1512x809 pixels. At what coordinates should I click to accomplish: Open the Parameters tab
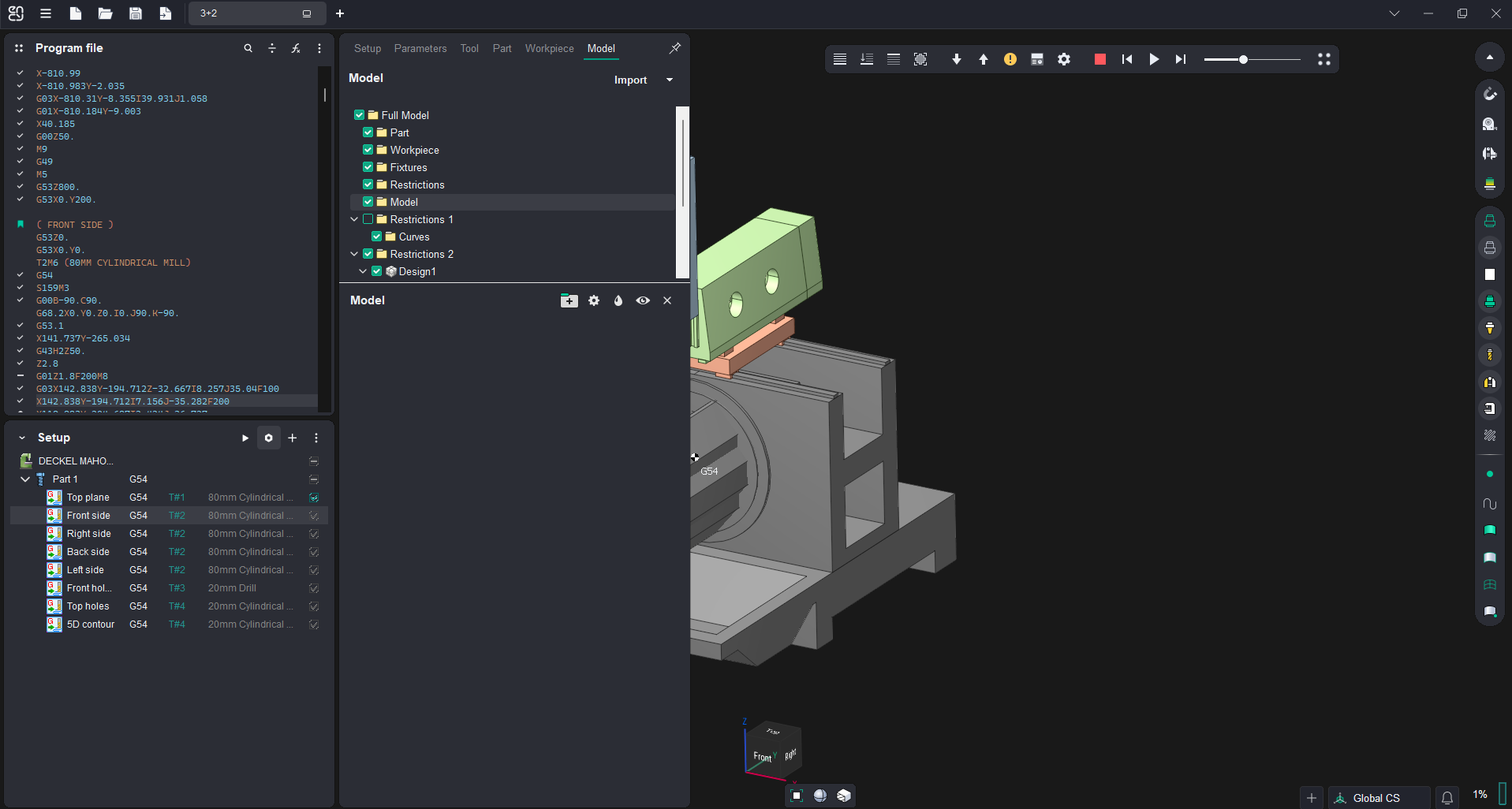click(x=420, y=48)
